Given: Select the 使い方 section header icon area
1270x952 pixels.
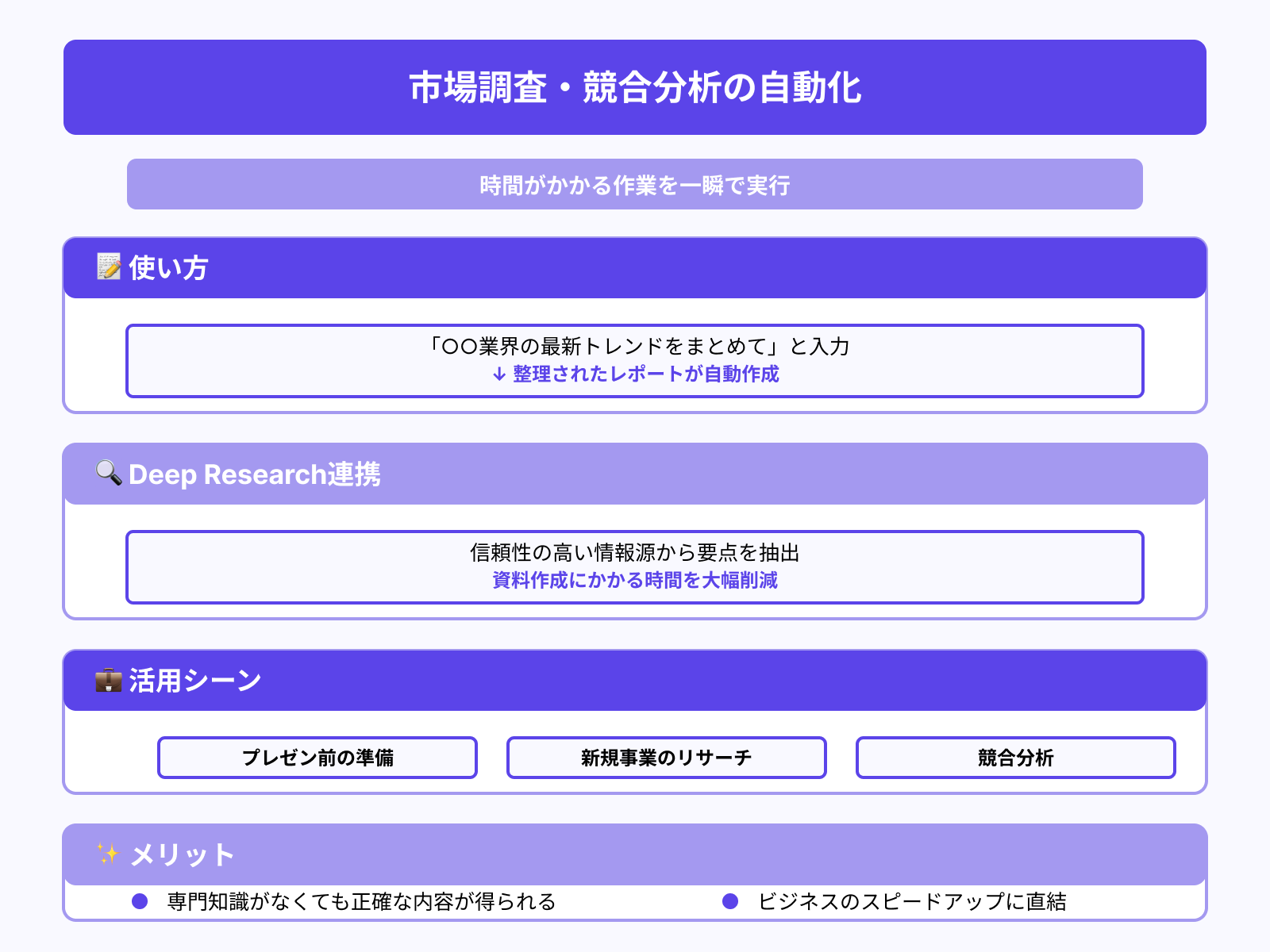Looking at the screenshot, I should point(107,268).
